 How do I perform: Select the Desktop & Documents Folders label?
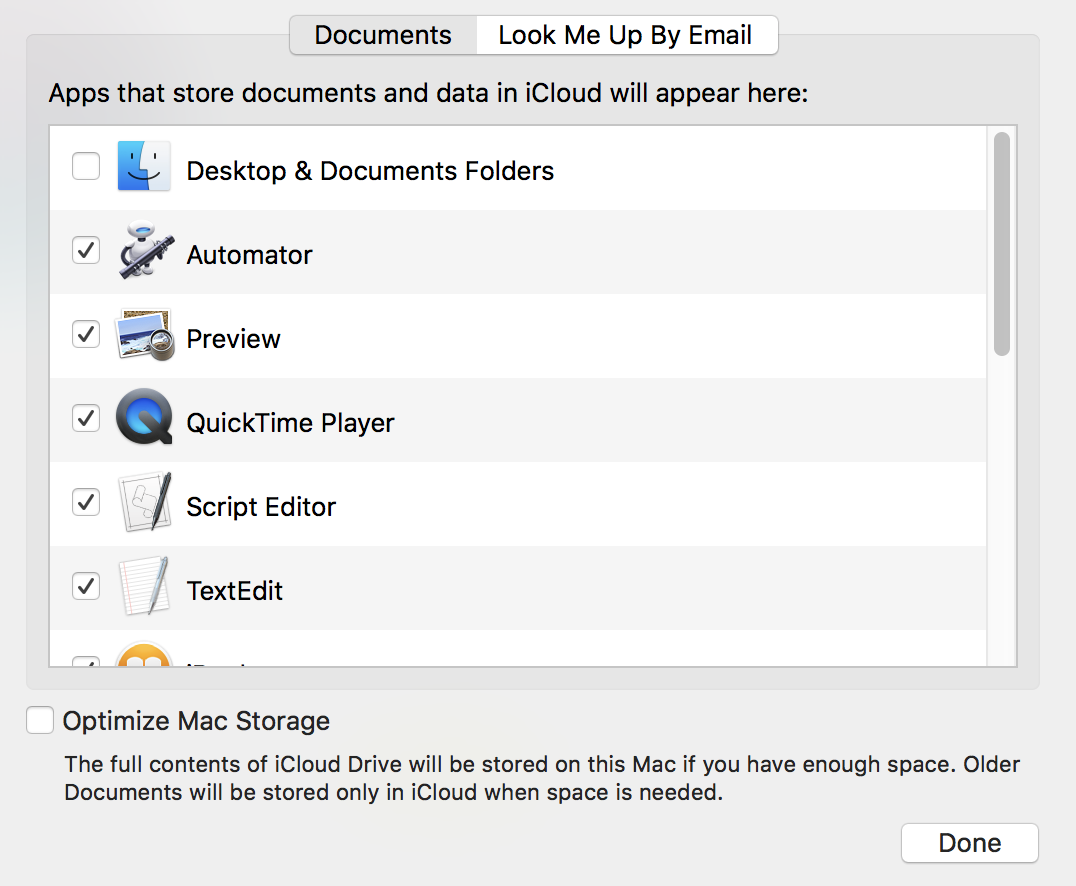(370, 171)
